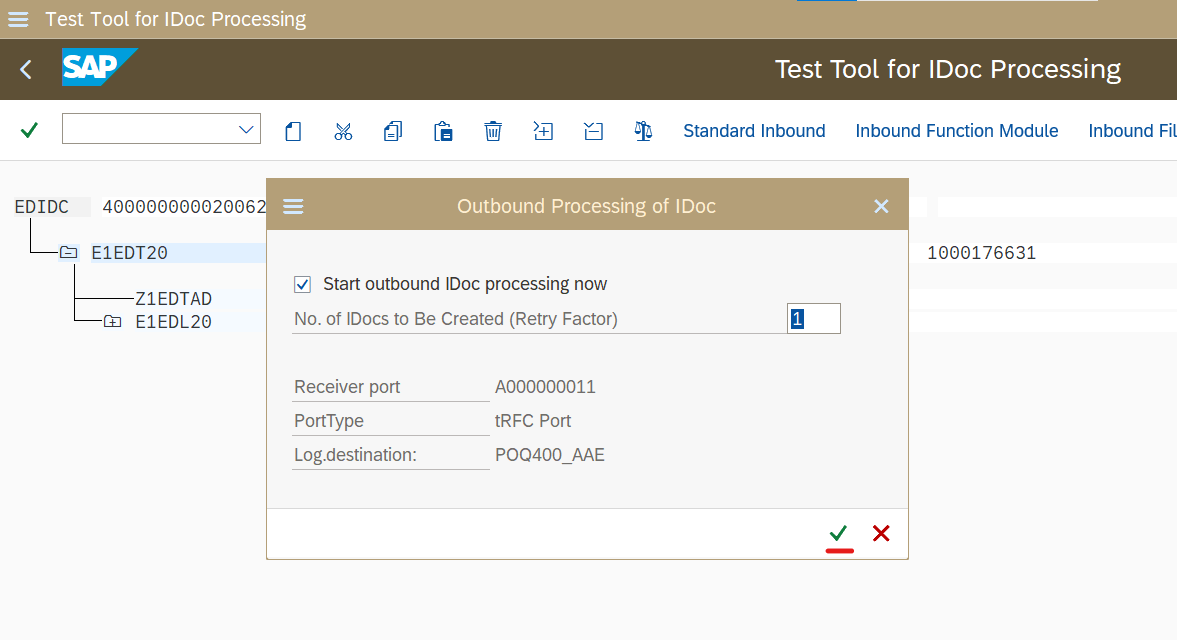Image resolution: width=1177 pixels, height=640 pixels.
Task: Click the Standard Inbound button
Action: click(754, 131)
